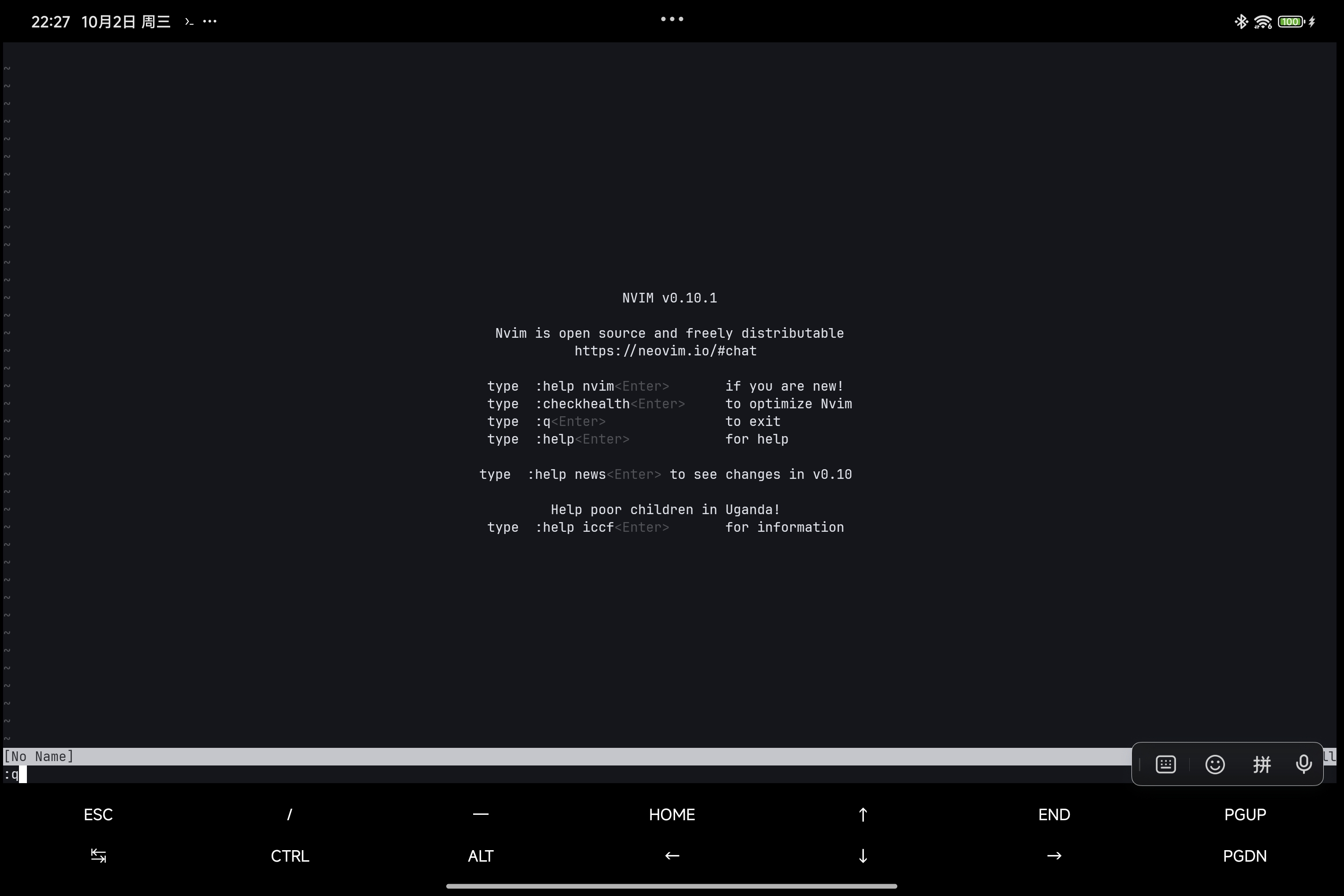
Task: Click the ':help nvim' line
Action: coord(665,386)
